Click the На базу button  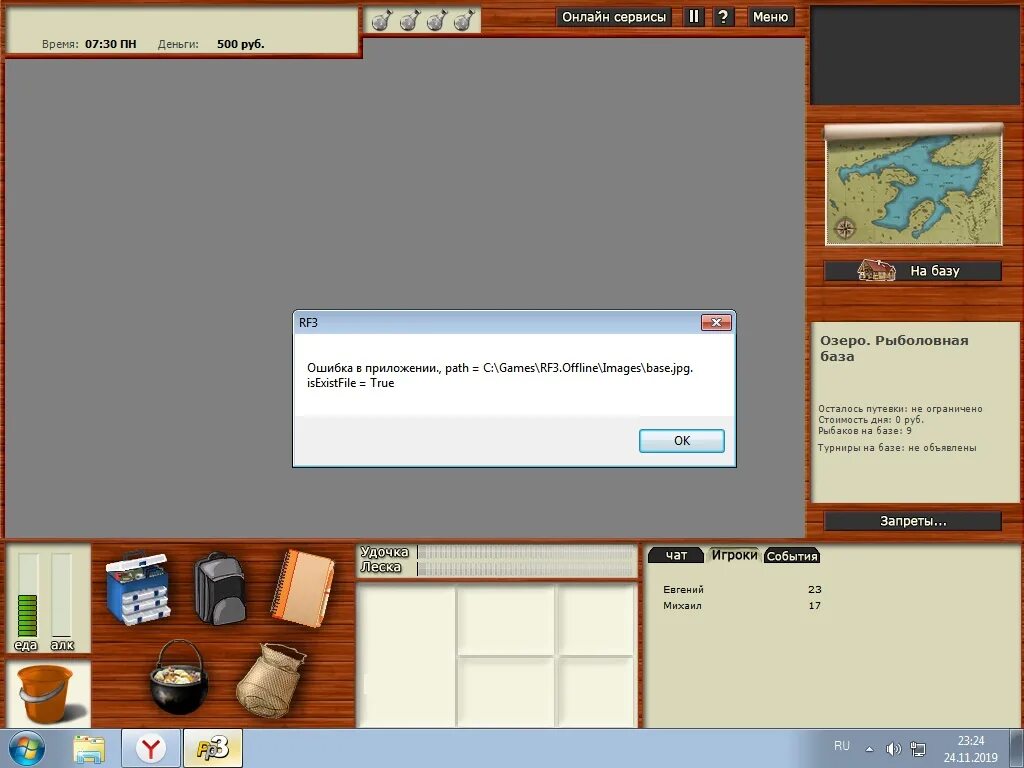tap(913, 270)
